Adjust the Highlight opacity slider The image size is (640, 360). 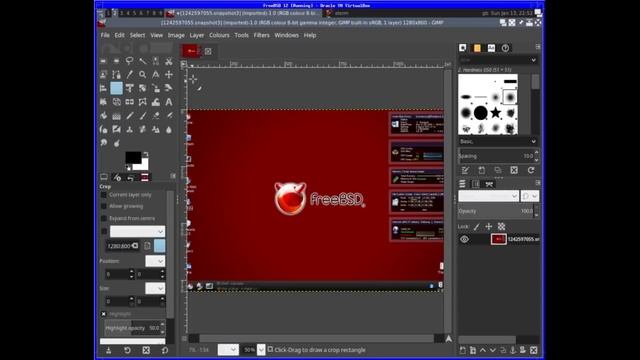[135, 328]
